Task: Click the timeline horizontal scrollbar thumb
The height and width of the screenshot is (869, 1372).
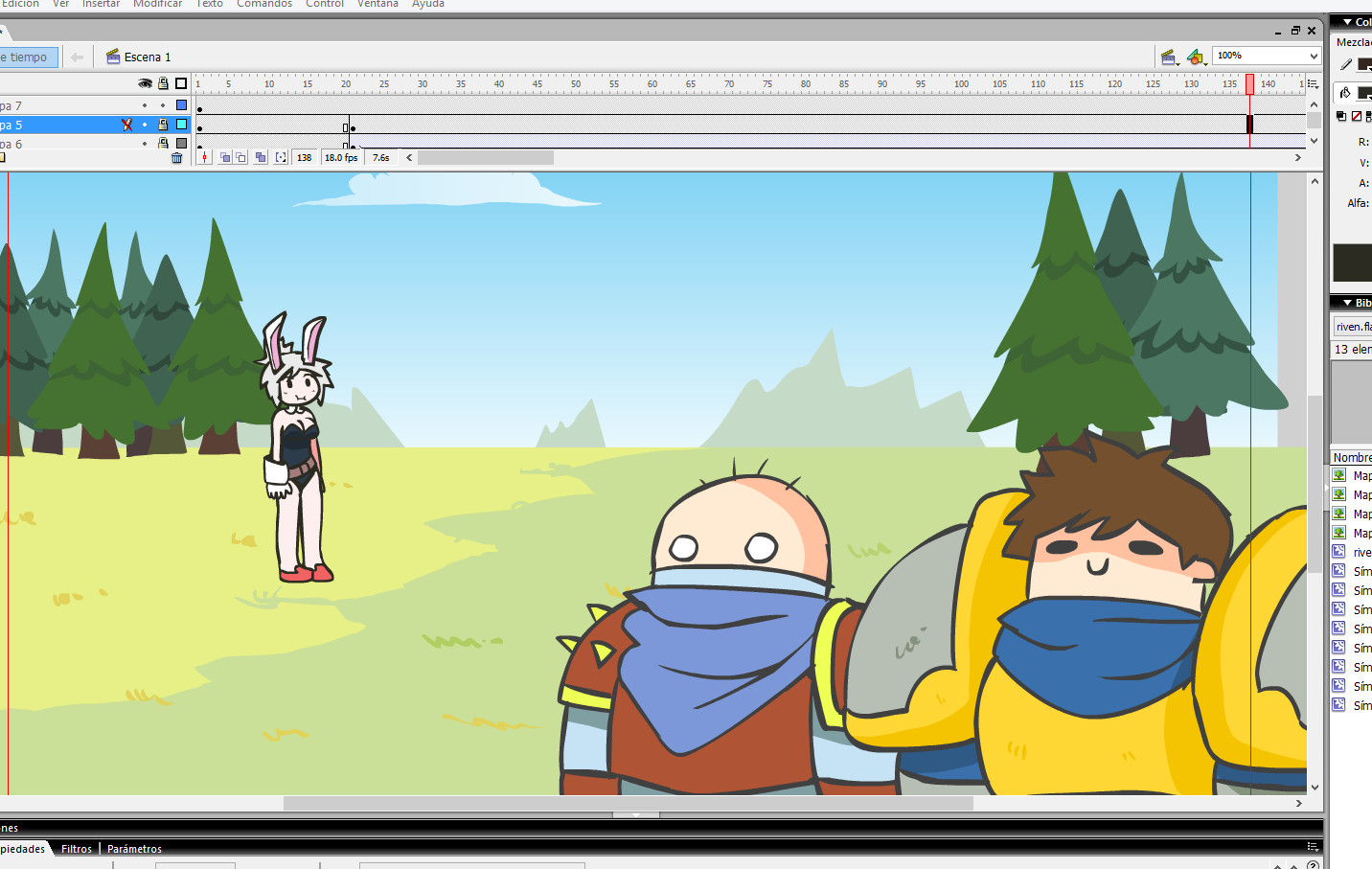Action: click(x=486, y=158)
